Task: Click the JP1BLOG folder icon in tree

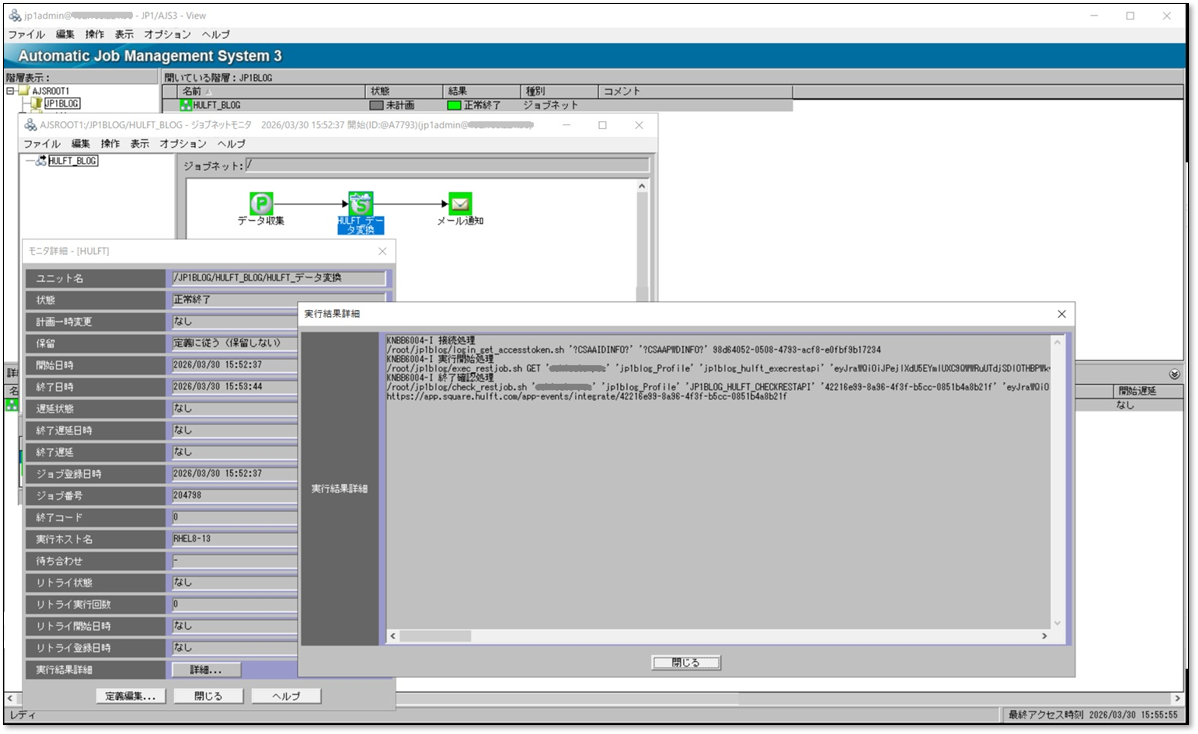Action: (x=37, y=103)
